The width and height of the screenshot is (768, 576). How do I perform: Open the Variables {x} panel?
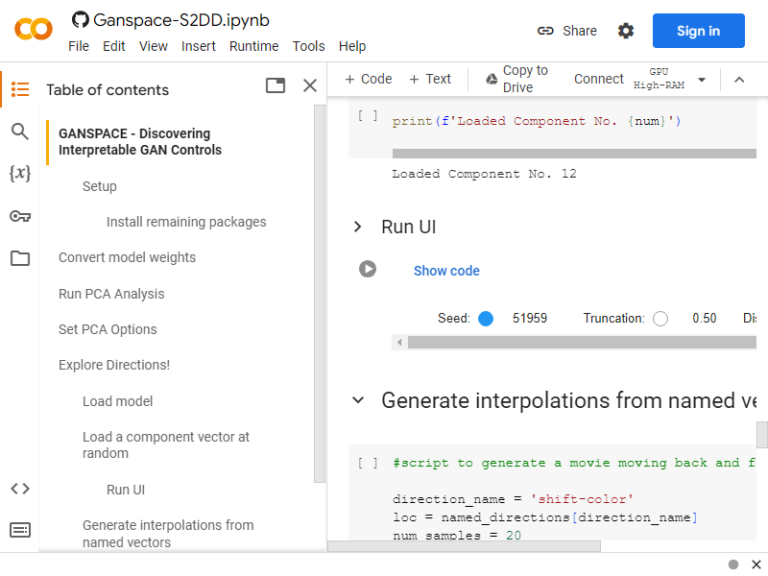20,173
